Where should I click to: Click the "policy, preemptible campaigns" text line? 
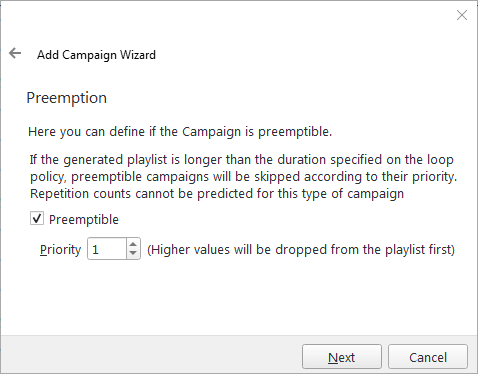pyautogui.click(x=243, y=177)
